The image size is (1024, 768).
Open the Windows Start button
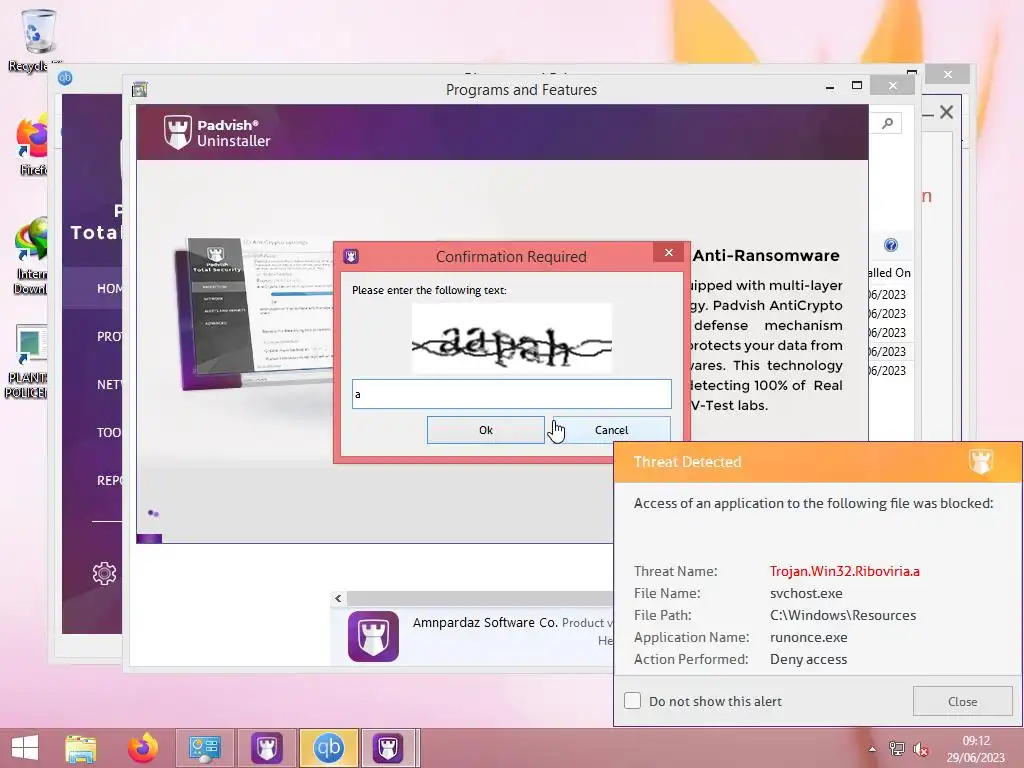tap(25, 748)
